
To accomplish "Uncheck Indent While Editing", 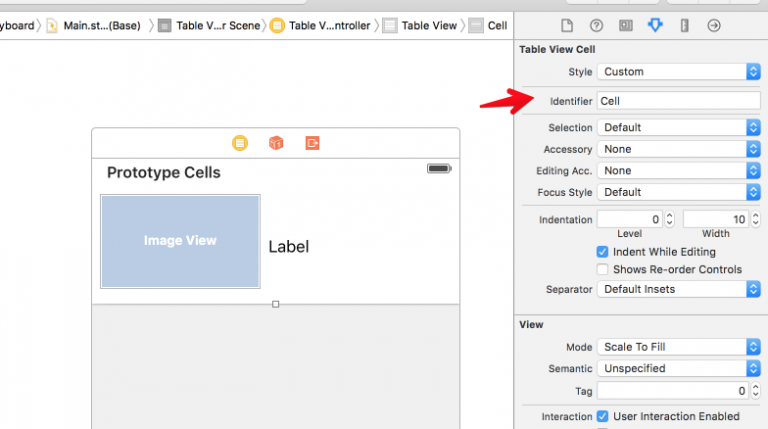I will click(x=603, y=252).
